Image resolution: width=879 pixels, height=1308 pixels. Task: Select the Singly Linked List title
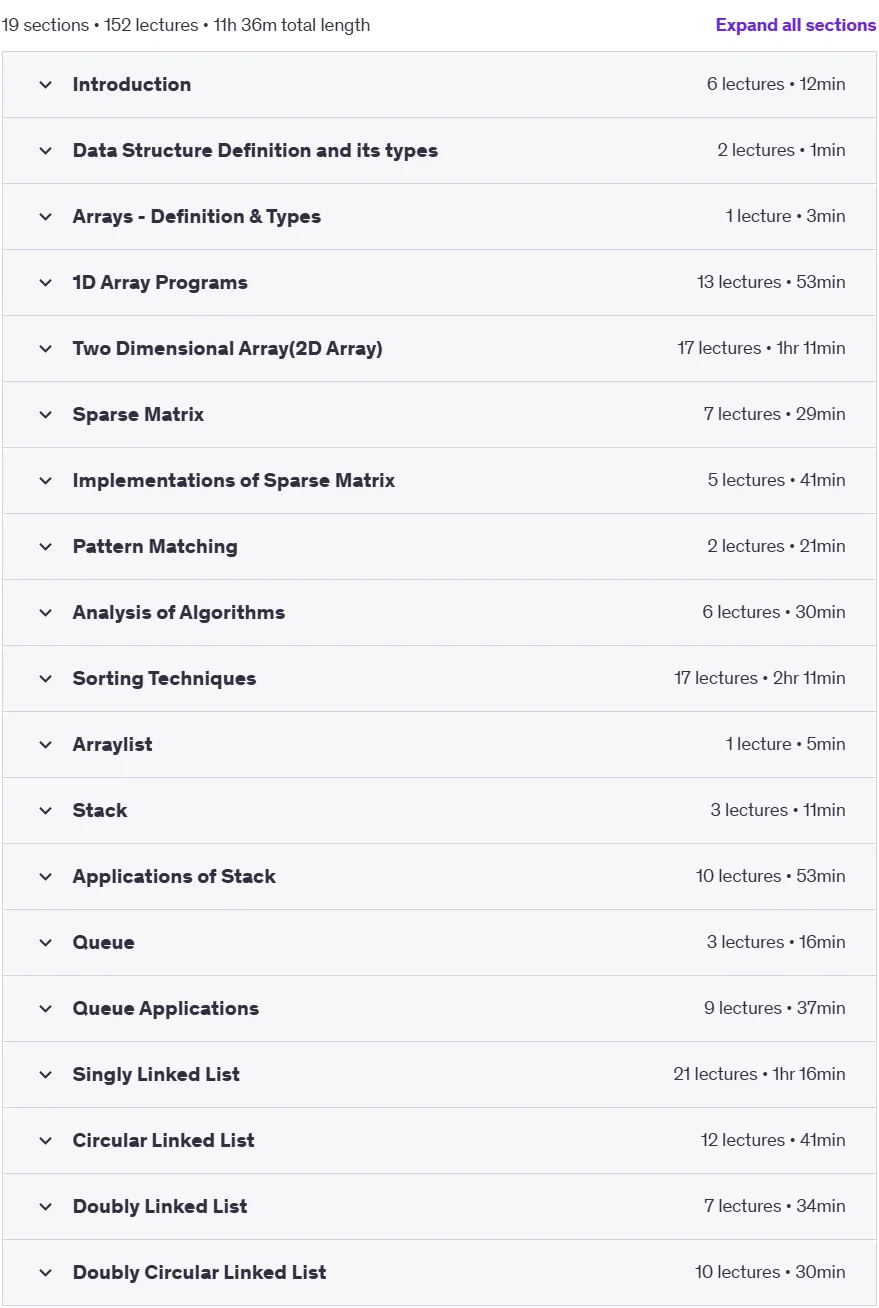tap(156, 1075)
